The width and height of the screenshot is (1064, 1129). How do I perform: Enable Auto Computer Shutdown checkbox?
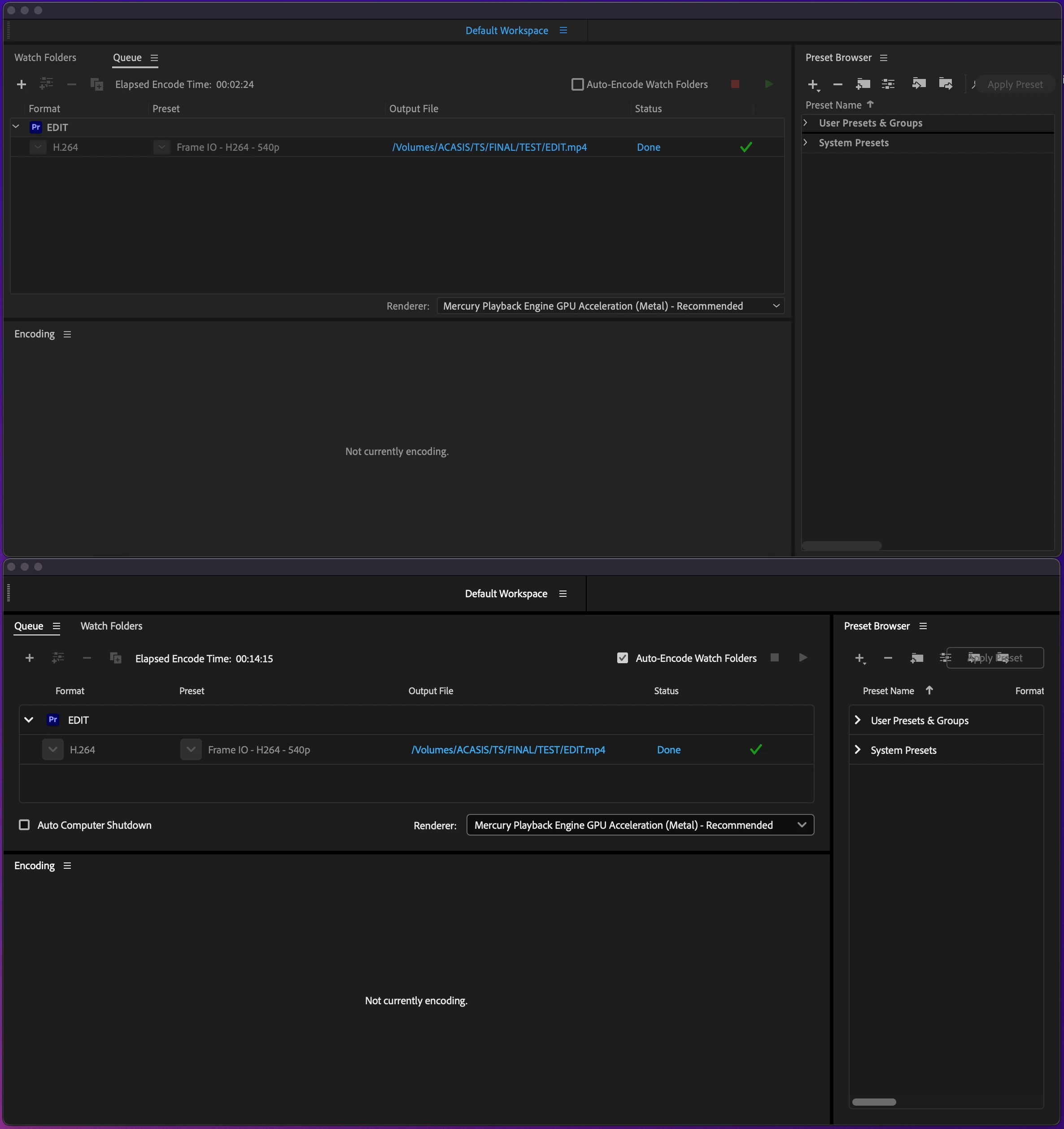[x=24, y=825]
